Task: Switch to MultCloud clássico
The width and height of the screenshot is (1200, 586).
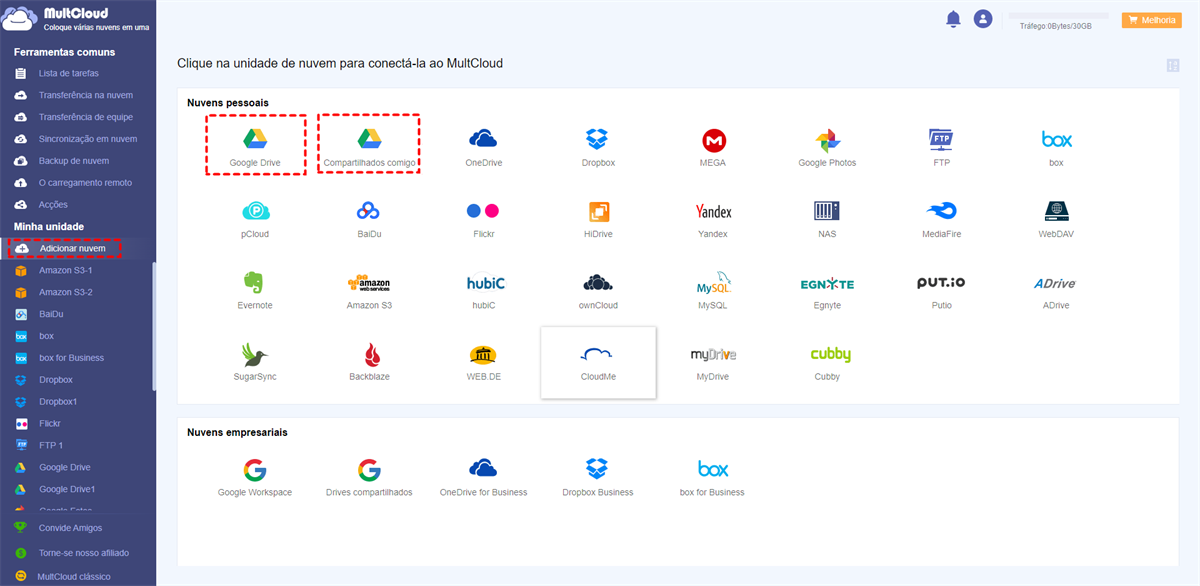Action: point(74,577)
